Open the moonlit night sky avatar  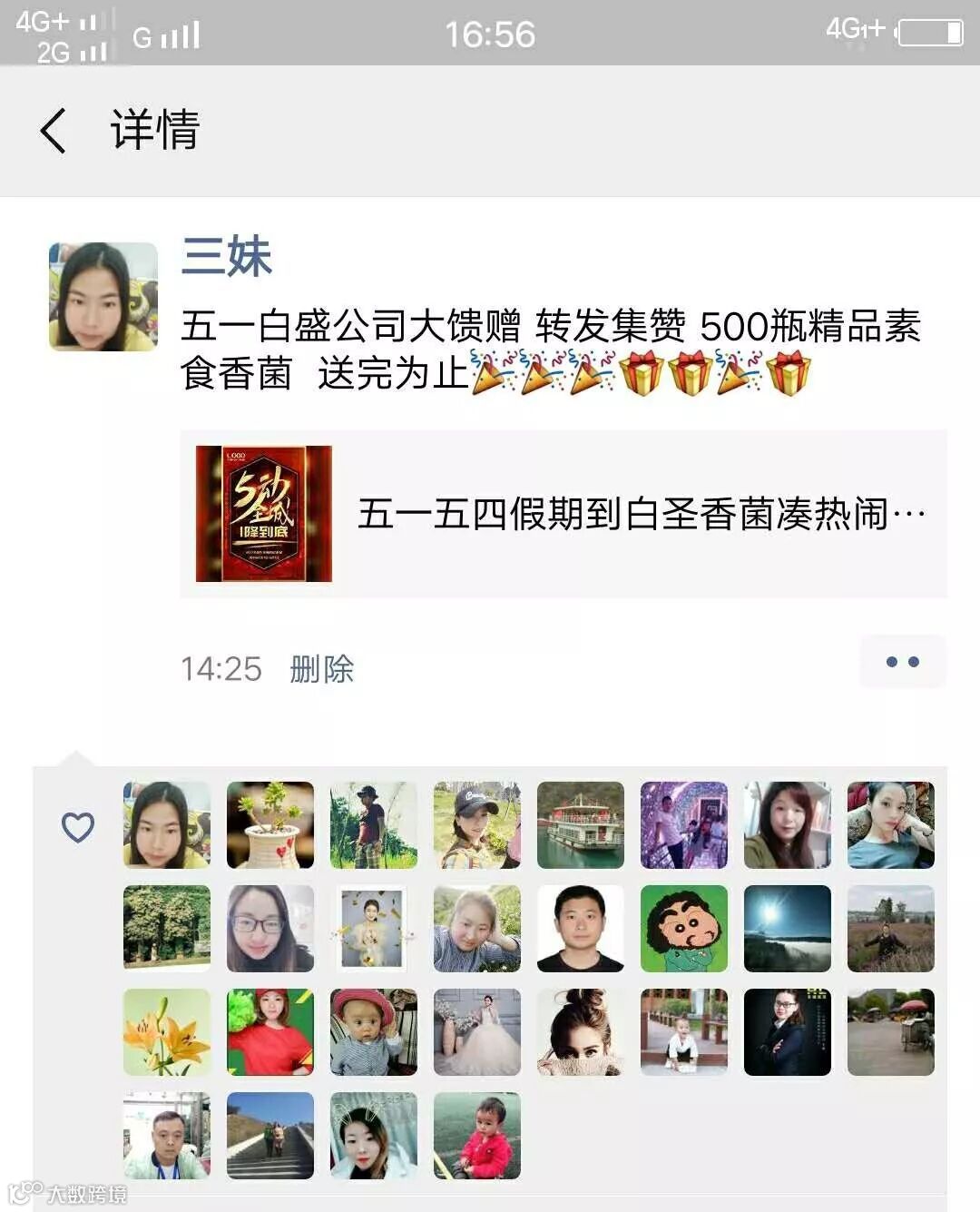coord(788,929)
